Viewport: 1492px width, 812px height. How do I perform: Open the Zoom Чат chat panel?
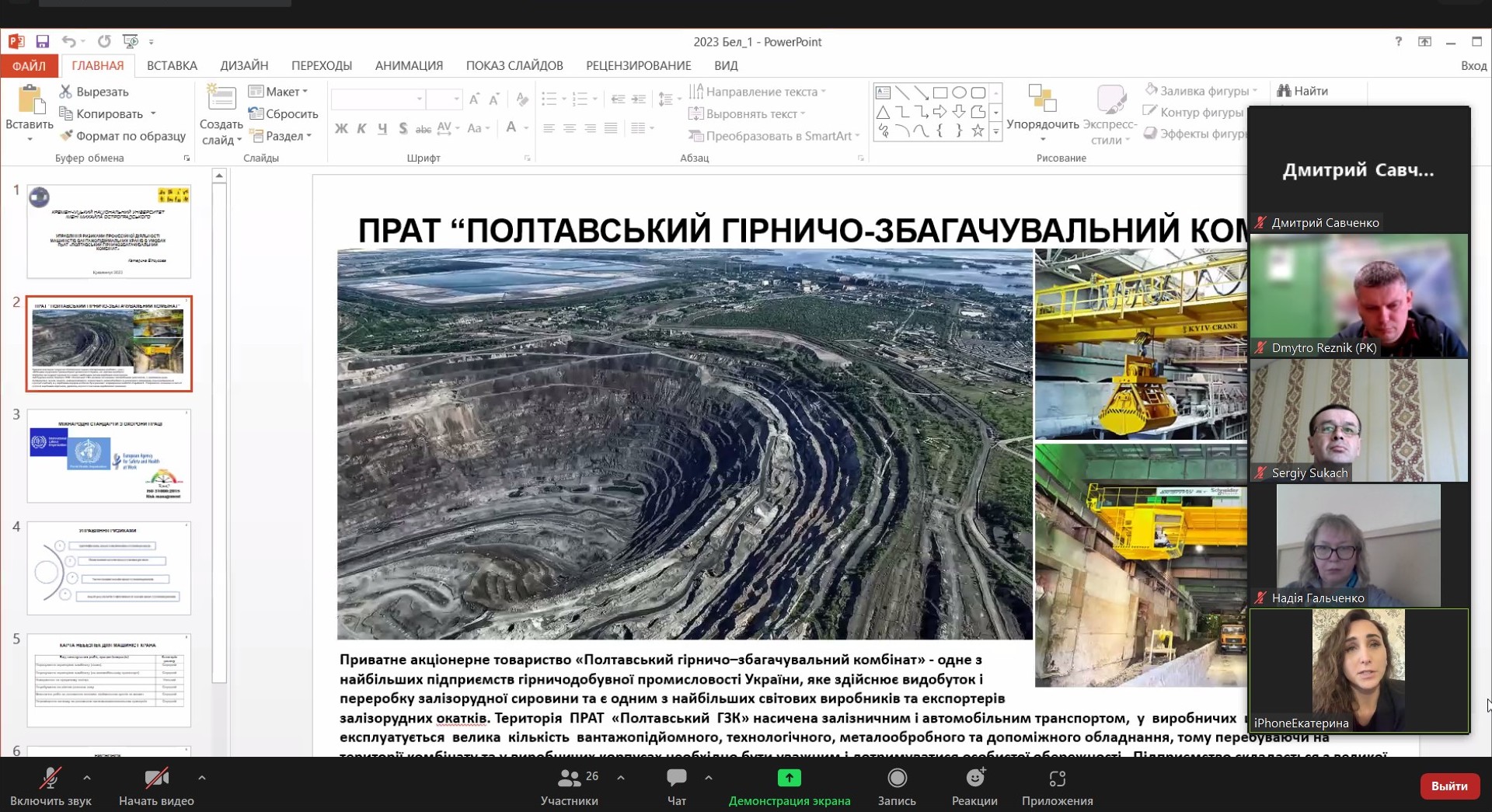677,786
